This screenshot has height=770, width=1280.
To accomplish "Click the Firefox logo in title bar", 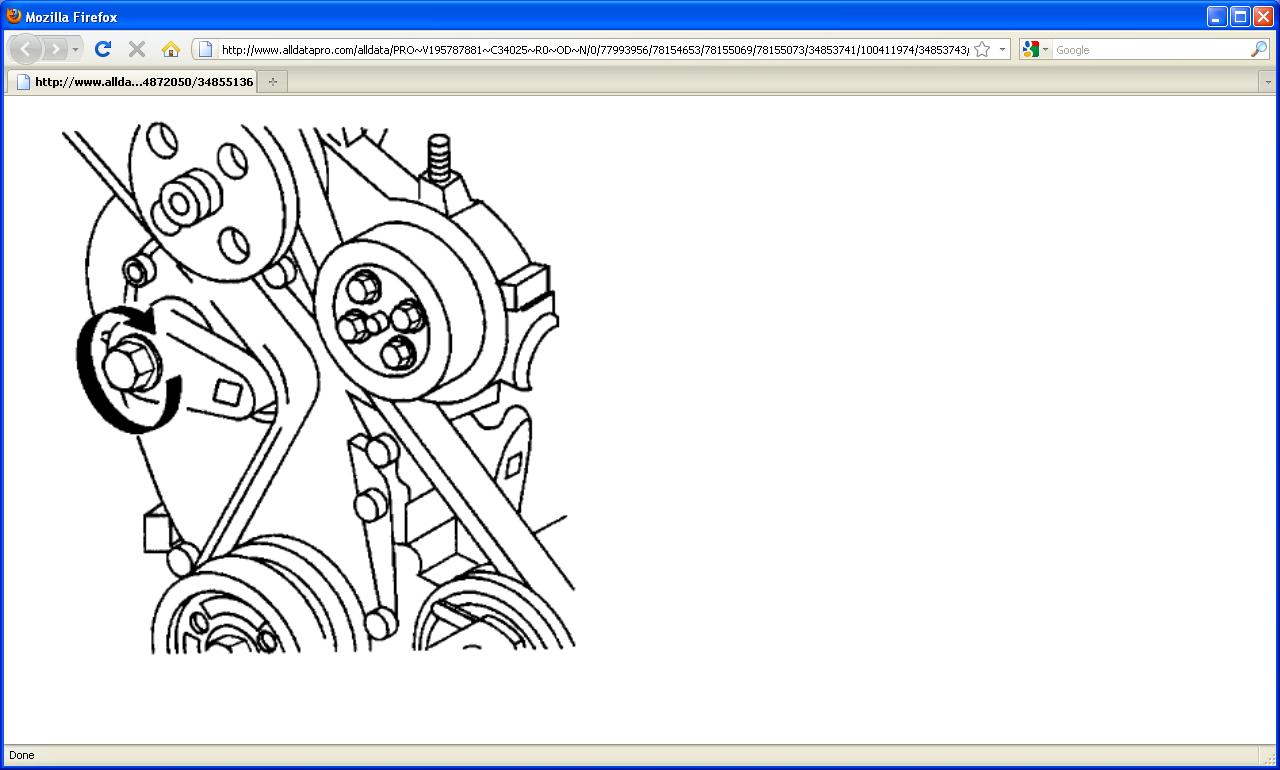I will click(14, 16).
